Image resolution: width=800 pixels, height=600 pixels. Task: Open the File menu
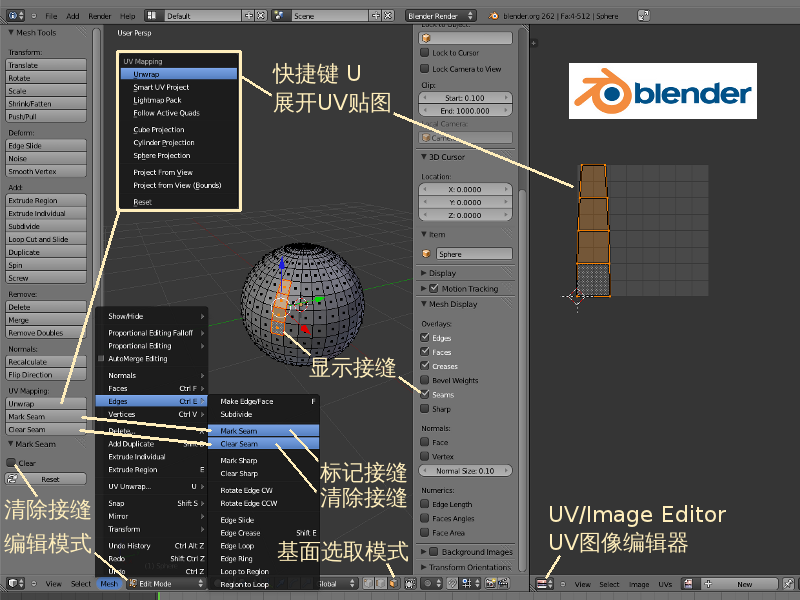(x=51, y=16)
